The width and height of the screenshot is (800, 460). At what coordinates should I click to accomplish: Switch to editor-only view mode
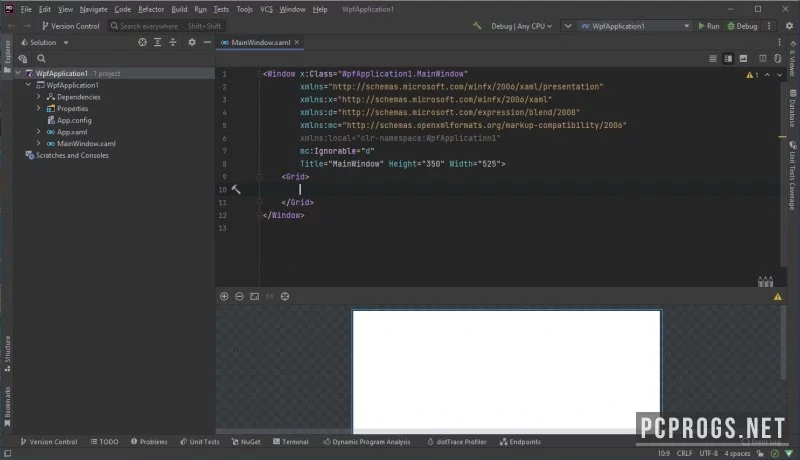point(713,59)
